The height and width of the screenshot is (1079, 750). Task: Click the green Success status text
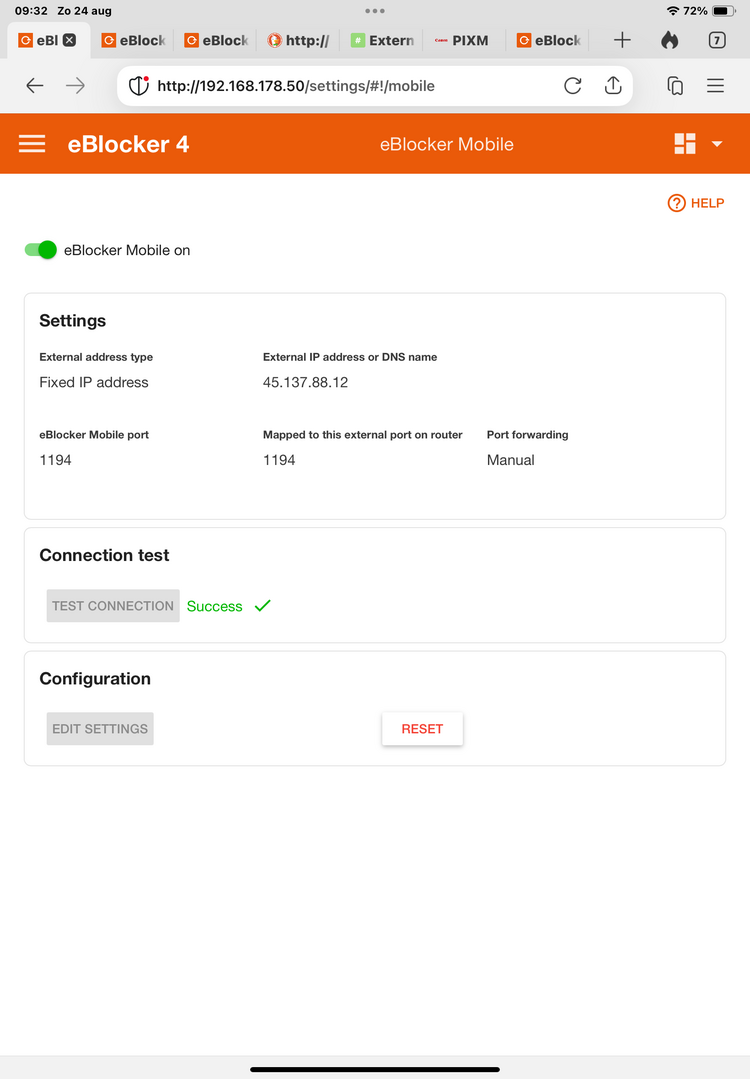(x=215, y=606)
